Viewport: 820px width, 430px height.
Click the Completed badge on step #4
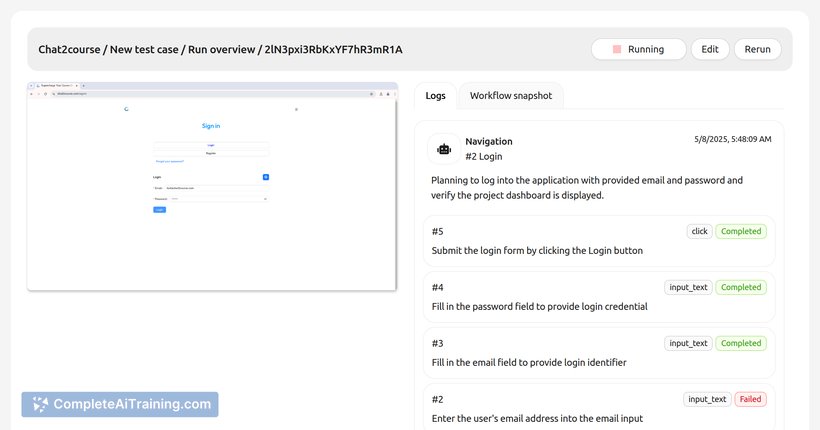click(741, 287)
